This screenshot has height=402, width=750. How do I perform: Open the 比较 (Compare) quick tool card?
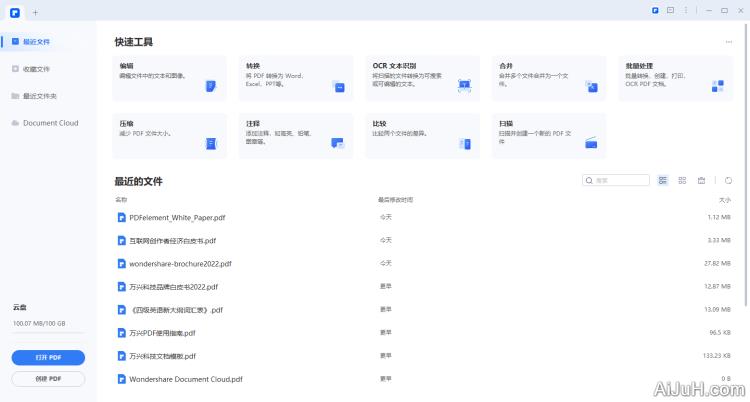pyautogui.click(x=422, y=136)
